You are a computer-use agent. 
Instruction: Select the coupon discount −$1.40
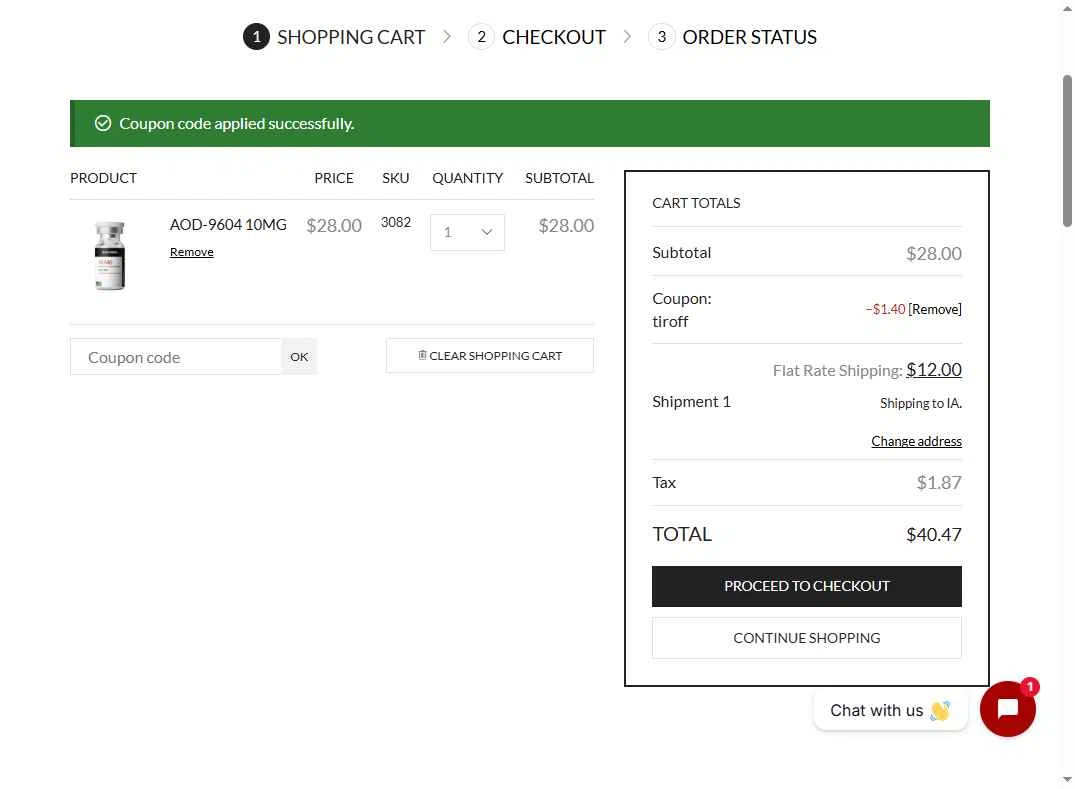pyautogui.click(x=885, y=309)
